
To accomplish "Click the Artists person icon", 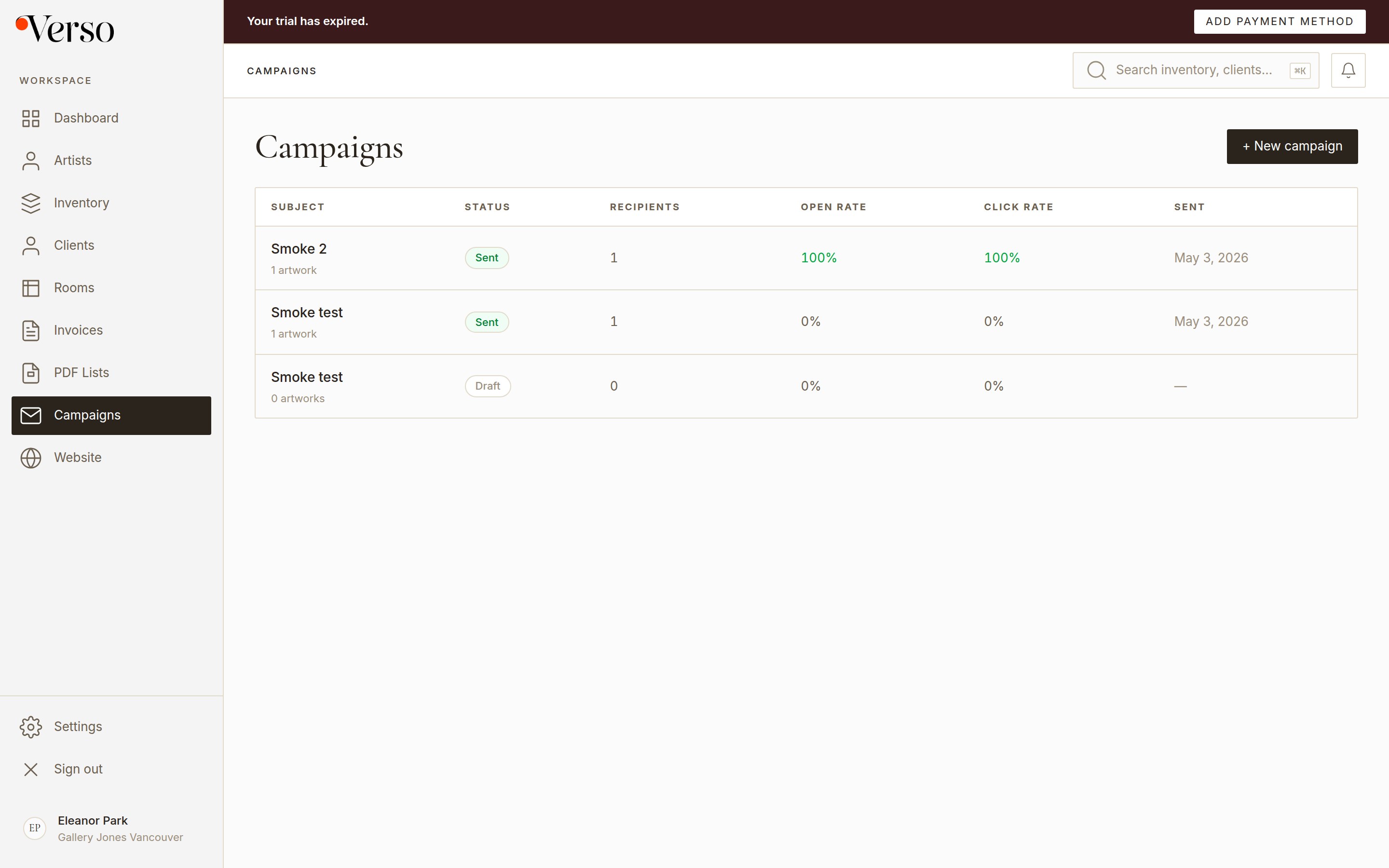I will 30,161.
